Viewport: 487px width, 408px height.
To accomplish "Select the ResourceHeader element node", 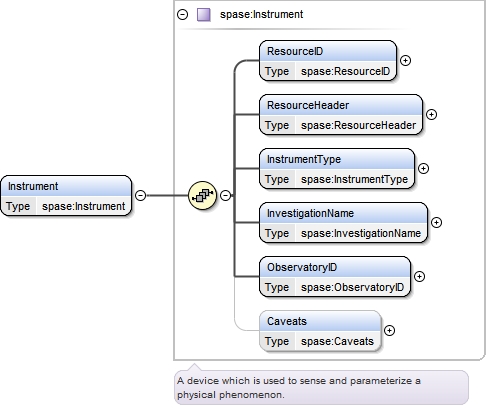I will (x=341, y=115).
